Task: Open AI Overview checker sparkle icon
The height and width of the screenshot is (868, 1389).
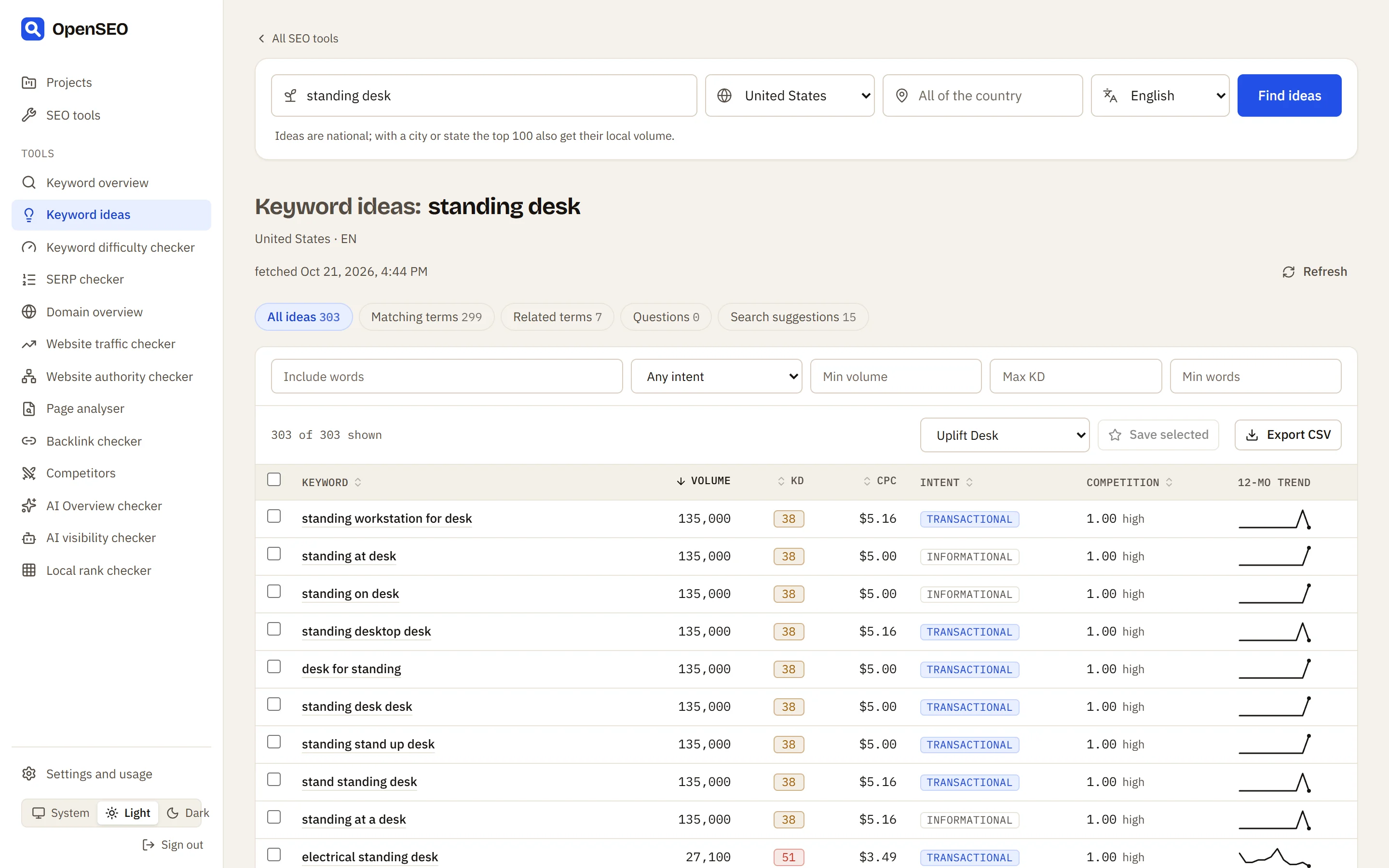Action: (x=29, y=506)
